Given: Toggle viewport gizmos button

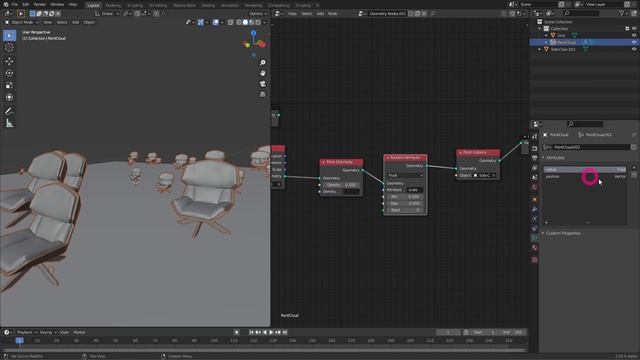Looking at the screenshot, I should click(x=200, y=22).
